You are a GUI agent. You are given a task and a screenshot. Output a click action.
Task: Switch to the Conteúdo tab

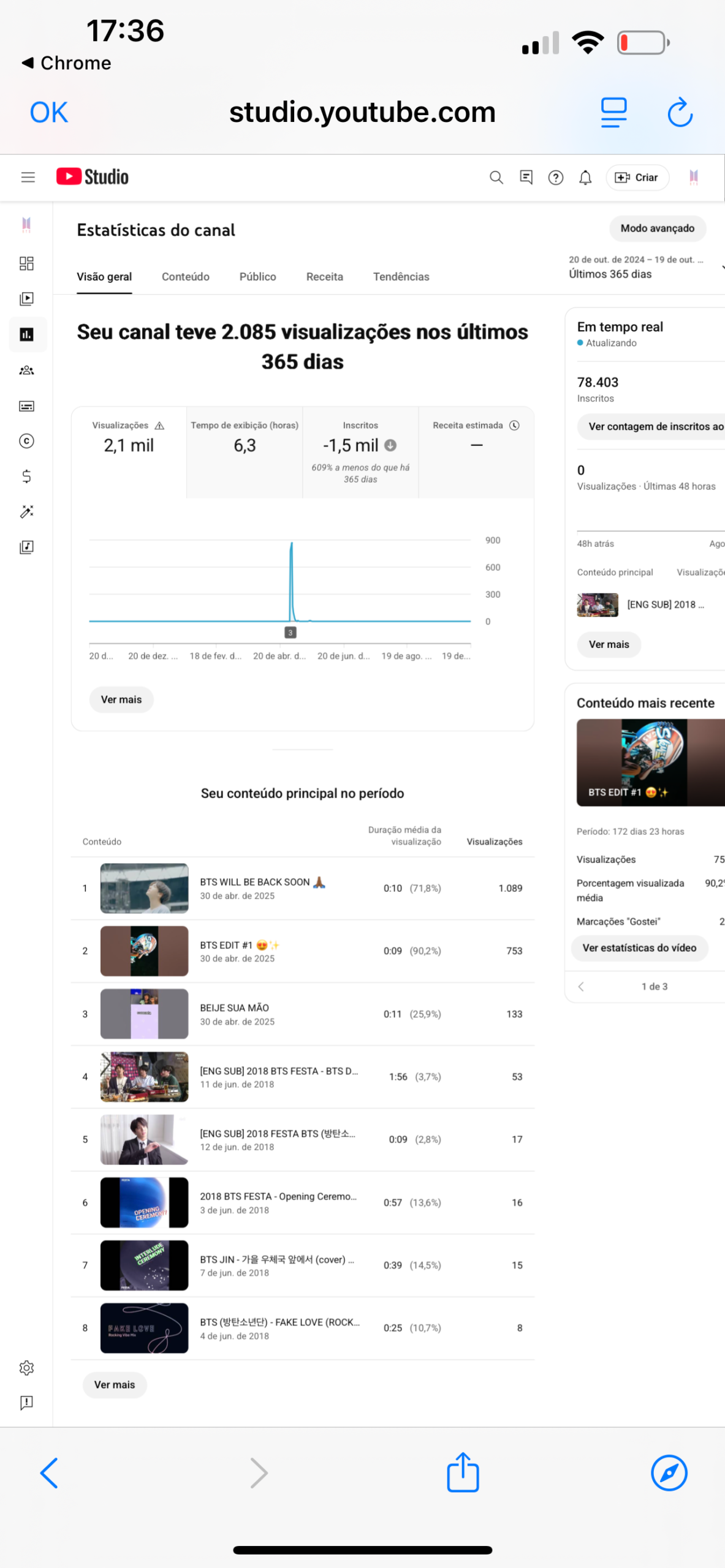pos(186,277)
